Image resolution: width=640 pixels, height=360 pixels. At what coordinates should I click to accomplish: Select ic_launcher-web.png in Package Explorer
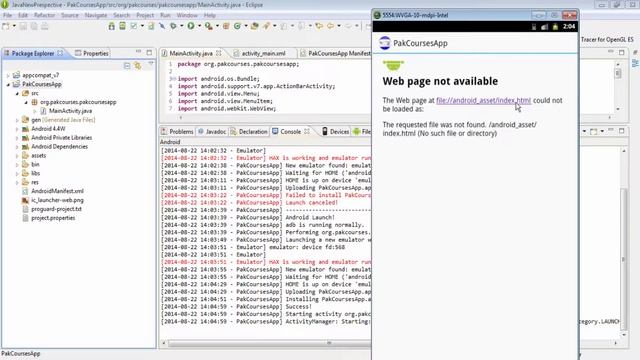pos(57,200)
